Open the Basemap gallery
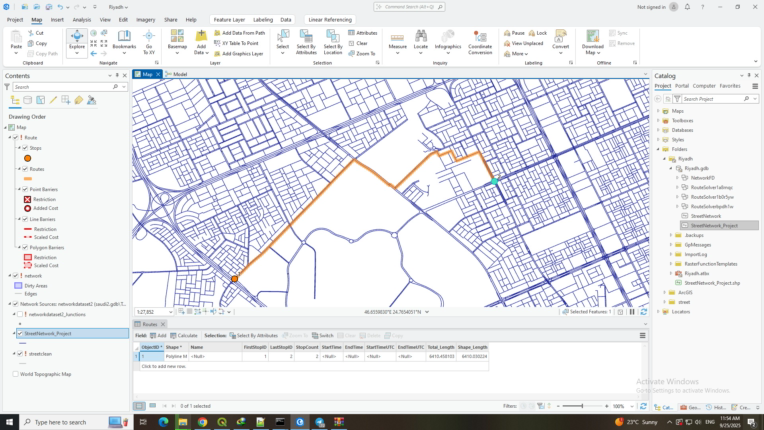 click(x=177, y=40)
